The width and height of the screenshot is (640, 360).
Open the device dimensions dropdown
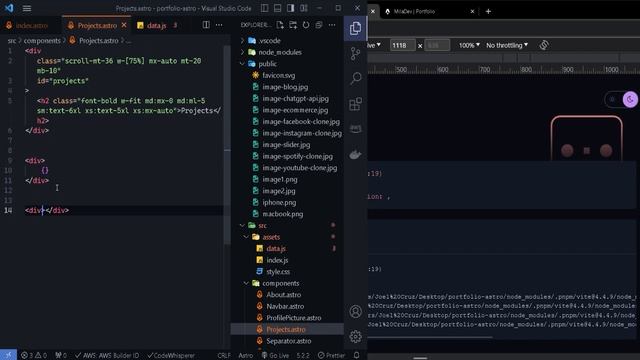point(374,45)
